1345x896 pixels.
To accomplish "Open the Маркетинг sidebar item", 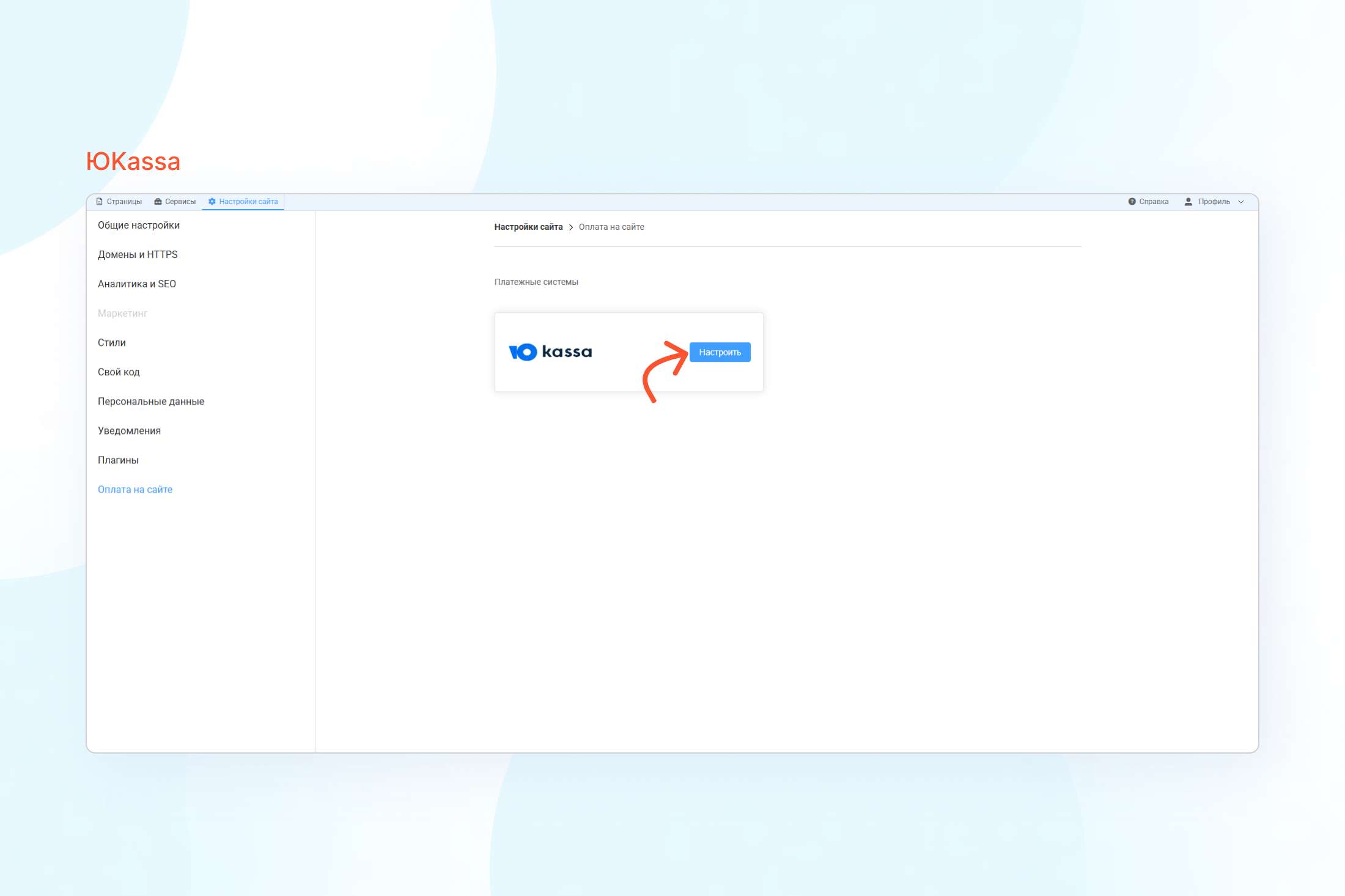I will tap(122, 314).
